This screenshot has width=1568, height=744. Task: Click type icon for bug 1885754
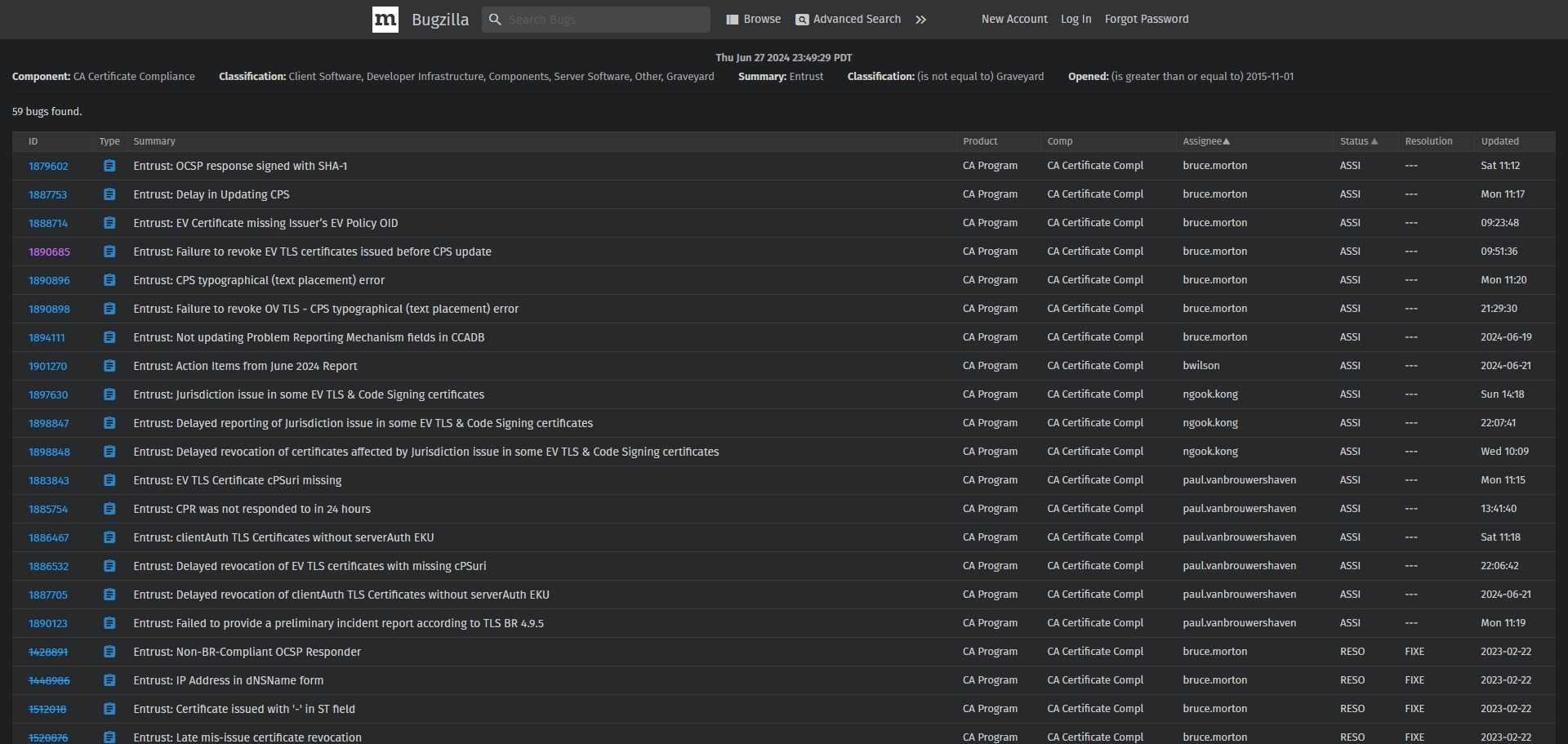click(109, 509)
